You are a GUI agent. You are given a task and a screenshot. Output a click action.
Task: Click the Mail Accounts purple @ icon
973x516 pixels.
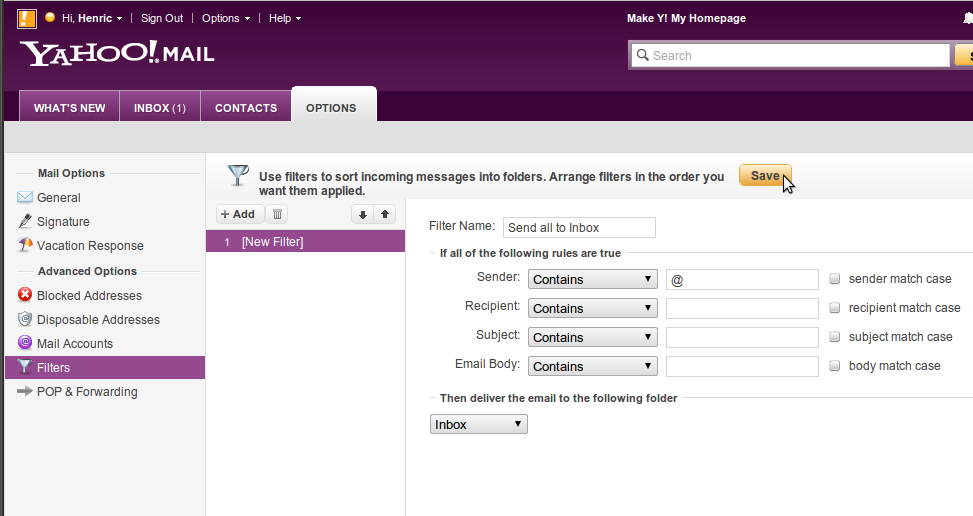point(25,342)
